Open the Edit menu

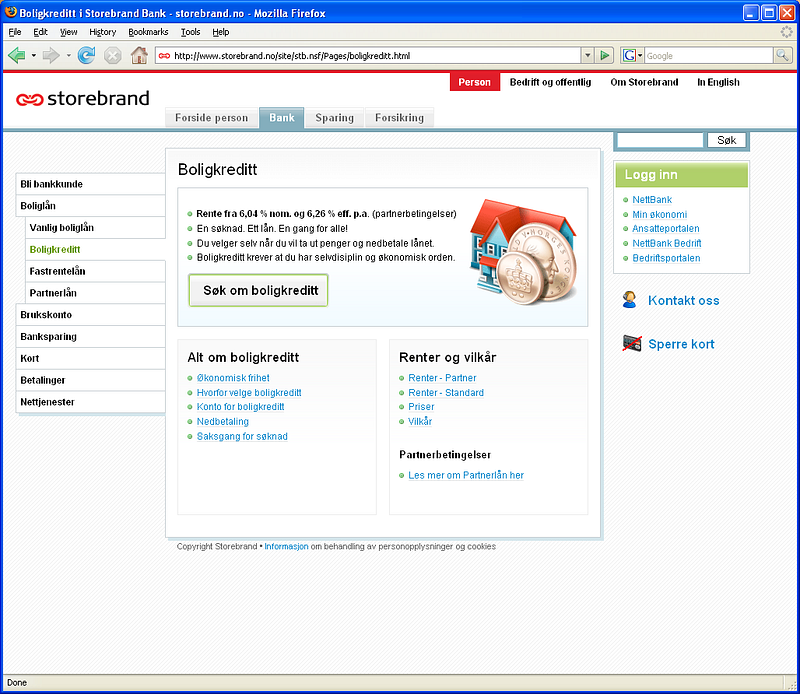(40, 32)
